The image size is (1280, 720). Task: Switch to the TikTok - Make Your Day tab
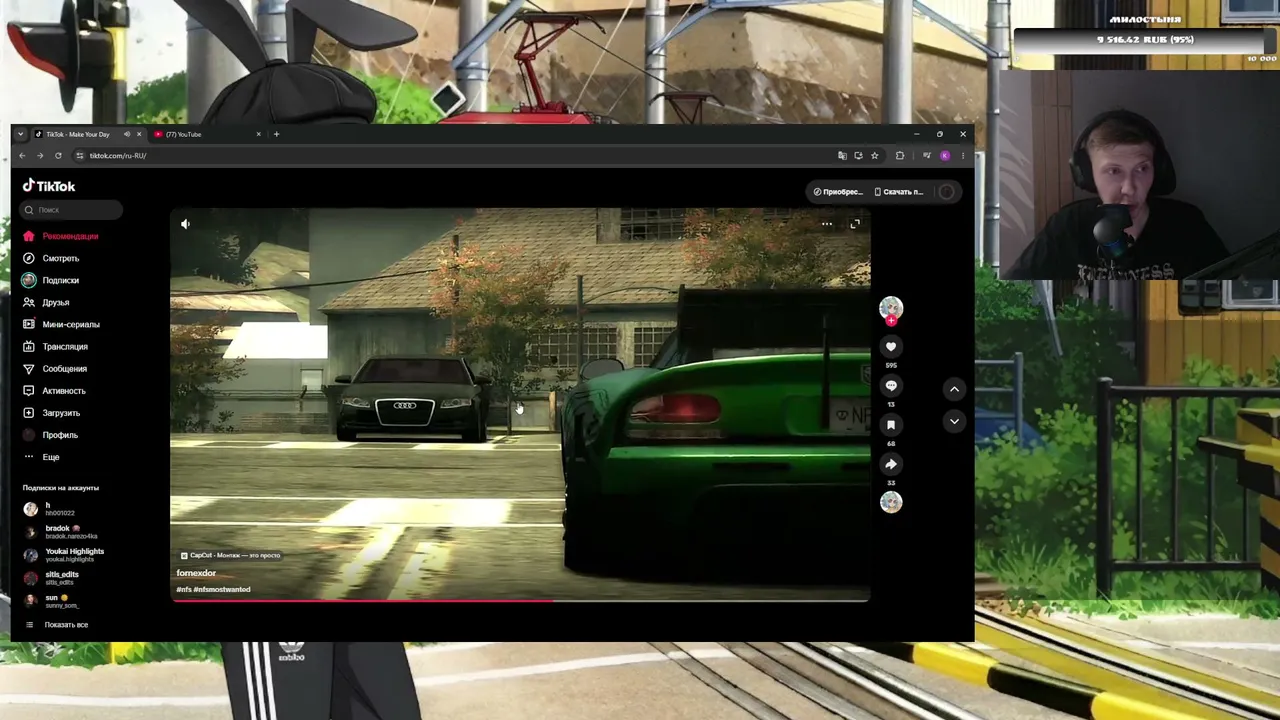(78, 134)
